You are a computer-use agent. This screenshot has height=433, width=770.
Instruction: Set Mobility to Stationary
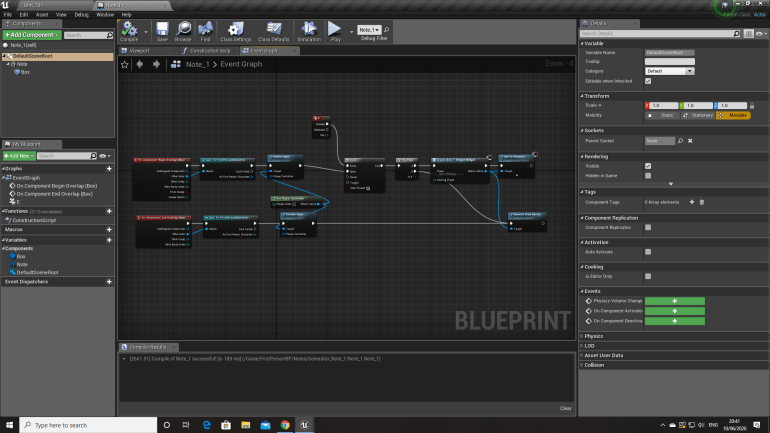point(698,115)
